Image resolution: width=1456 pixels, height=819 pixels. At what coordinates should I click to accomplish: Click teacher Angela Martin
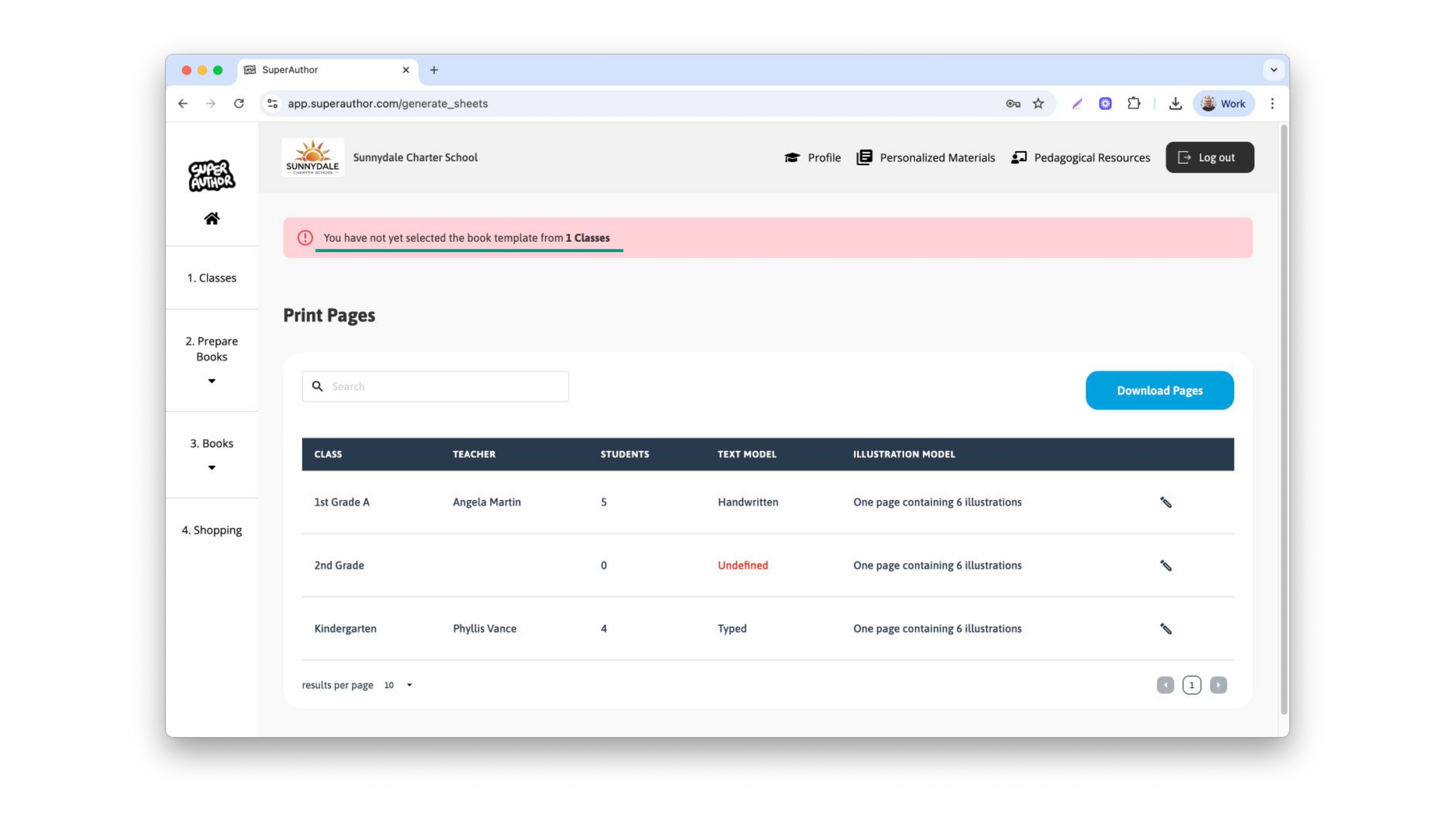(x=487, y=502)
